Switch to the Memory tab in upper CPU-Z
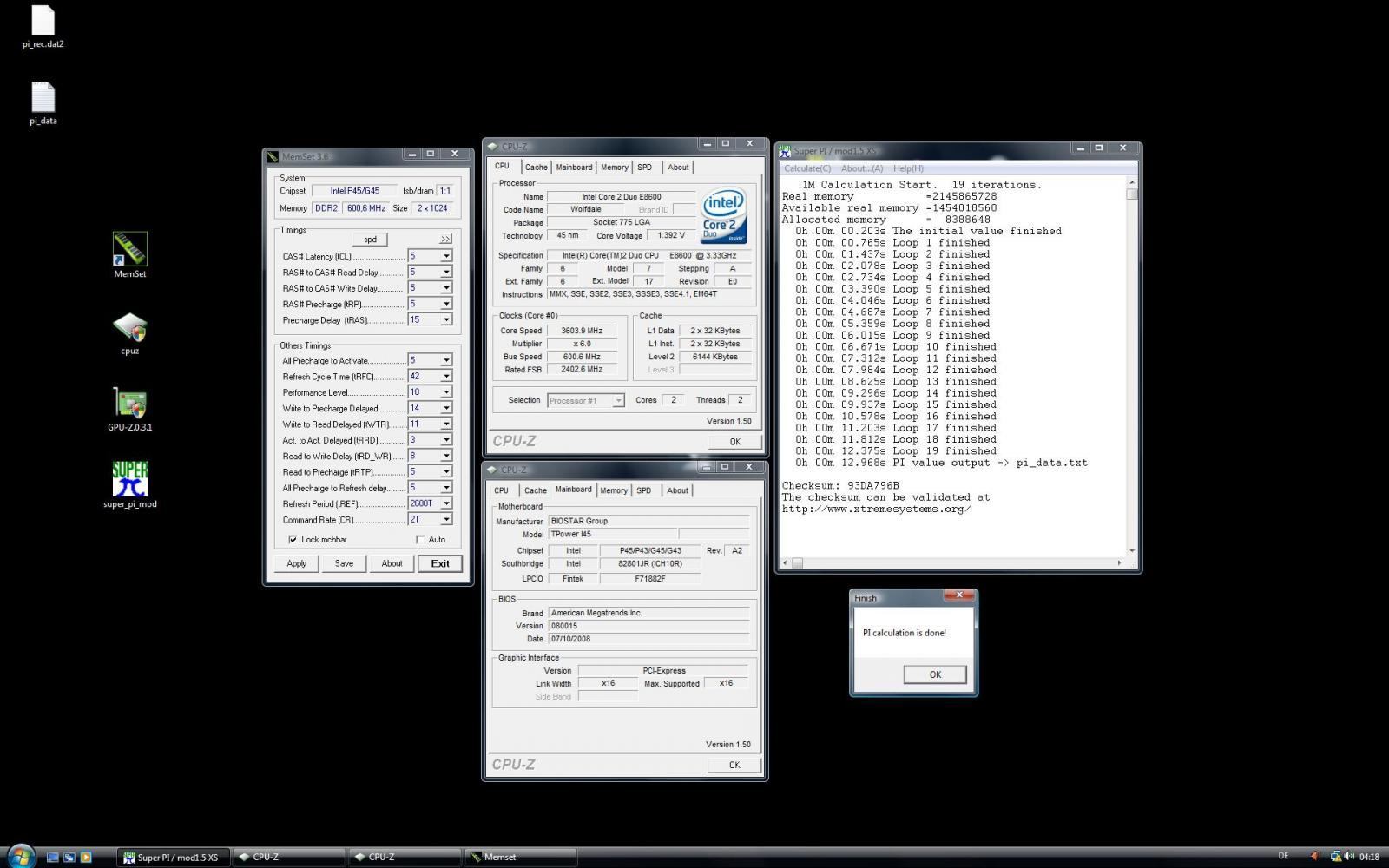1389x868 pixels. click(x=614, y=168)
